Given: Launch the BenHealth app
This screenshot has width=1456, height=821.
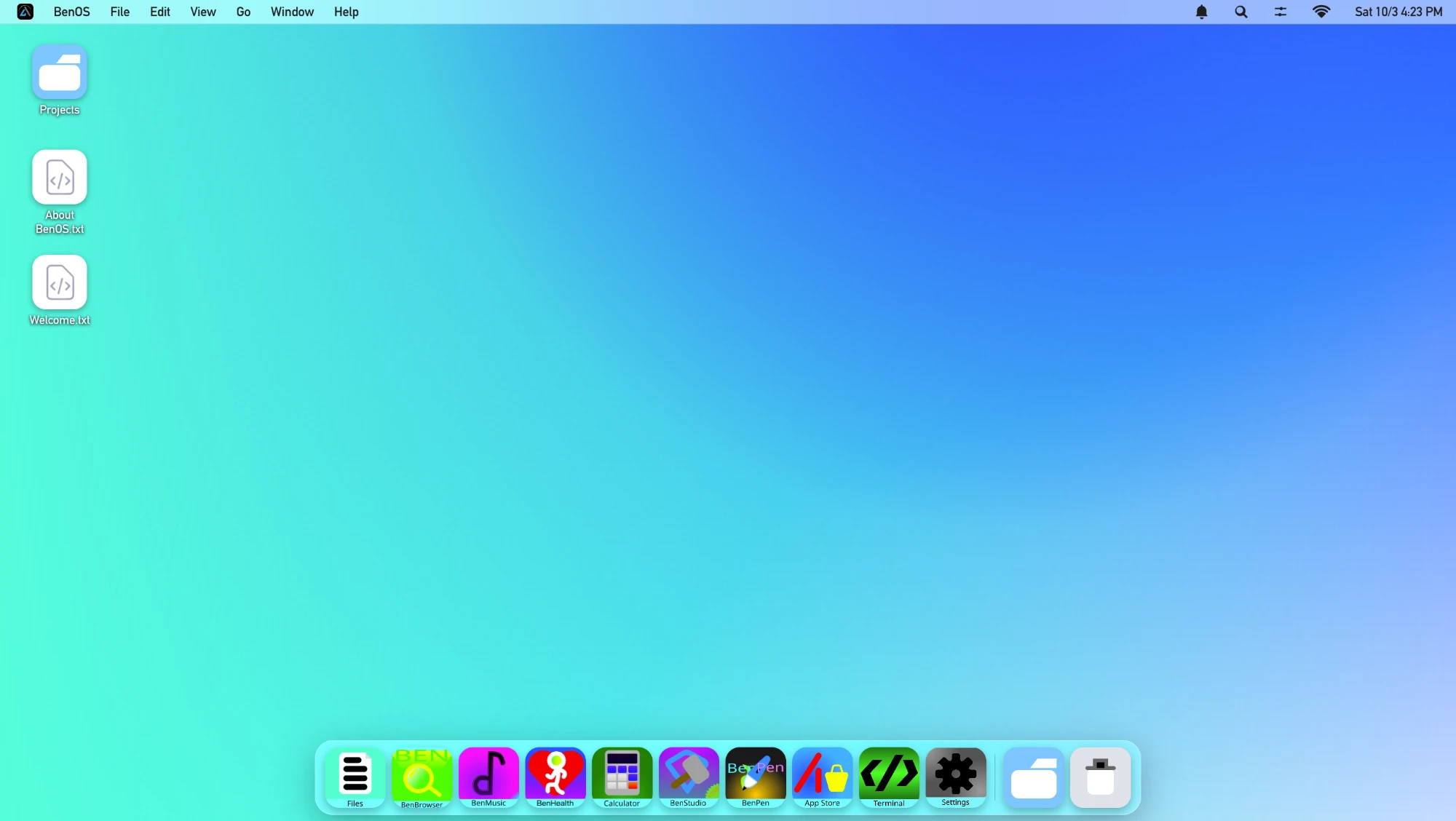Looking at the screenshot, I should point(555,777).
